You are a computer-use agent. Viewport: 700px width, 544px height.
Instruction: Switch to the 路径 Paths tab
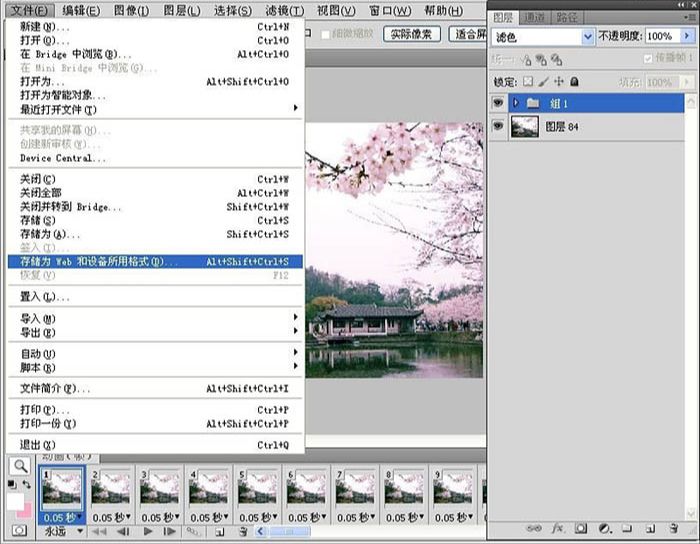567,17
